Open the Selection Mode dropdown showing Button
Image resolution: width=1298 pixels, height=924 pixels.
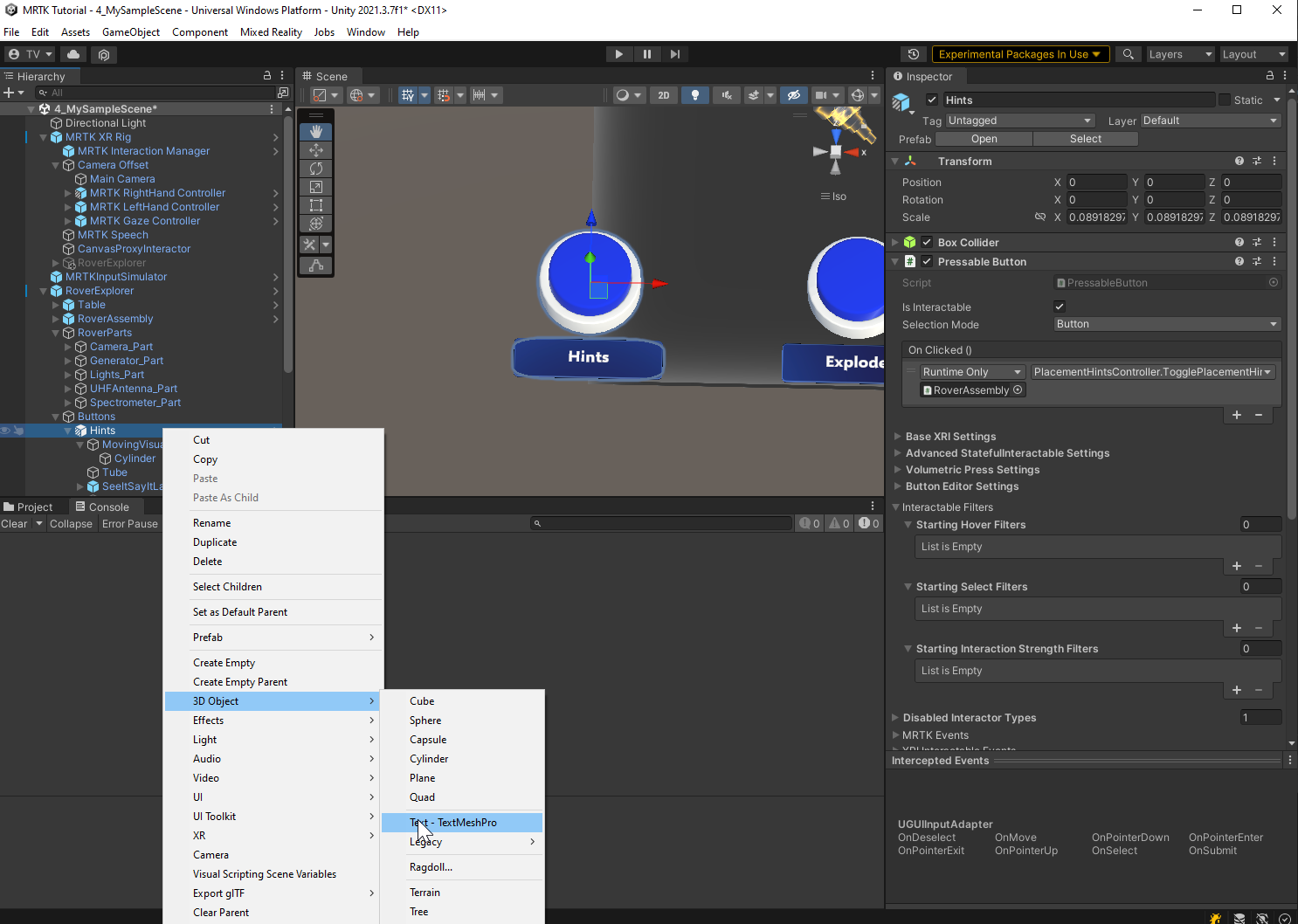[x=1165, y=324]
